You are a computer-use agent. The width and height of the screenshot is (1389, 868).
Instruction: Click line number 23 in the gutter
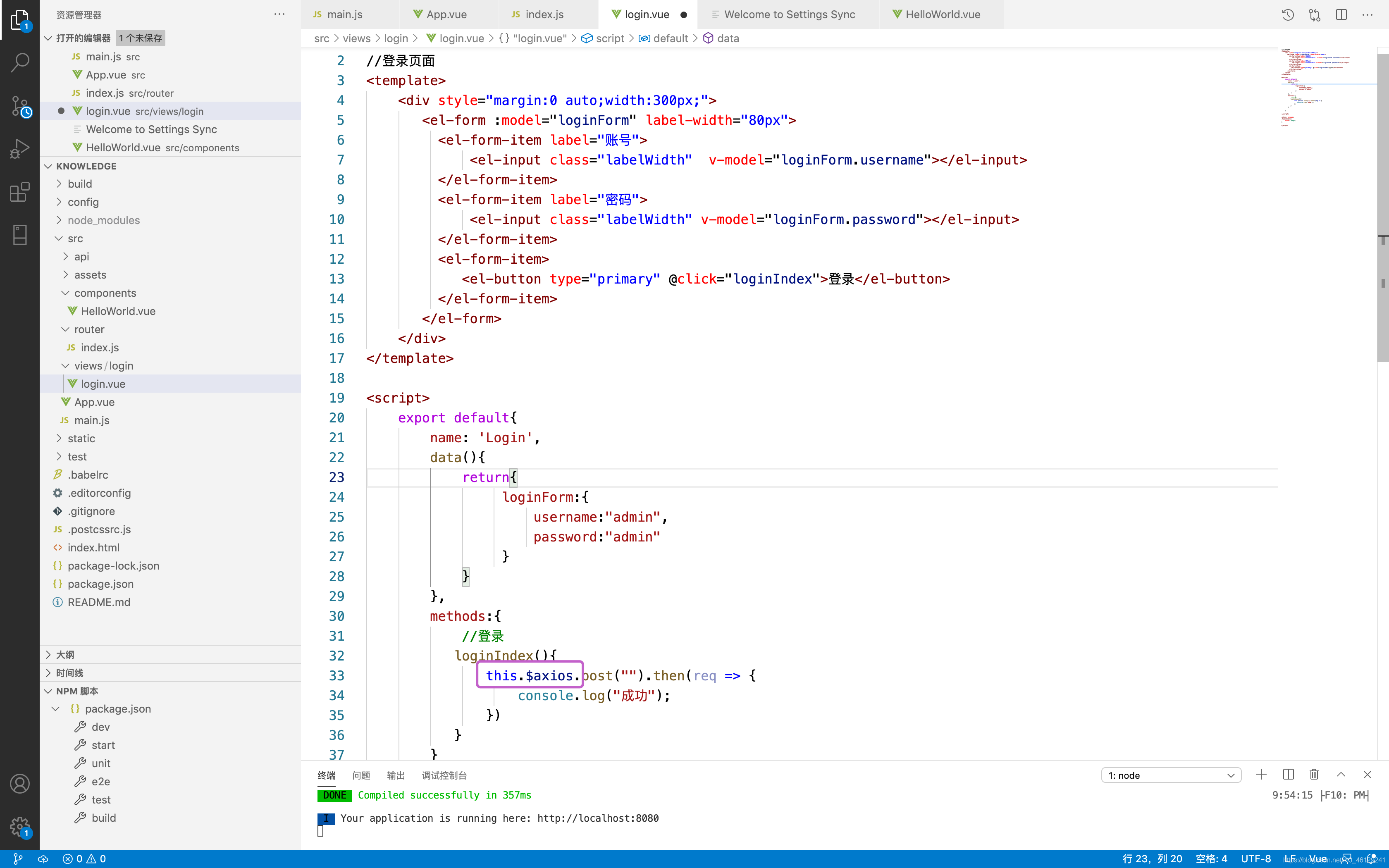click(x=337, y=477)
